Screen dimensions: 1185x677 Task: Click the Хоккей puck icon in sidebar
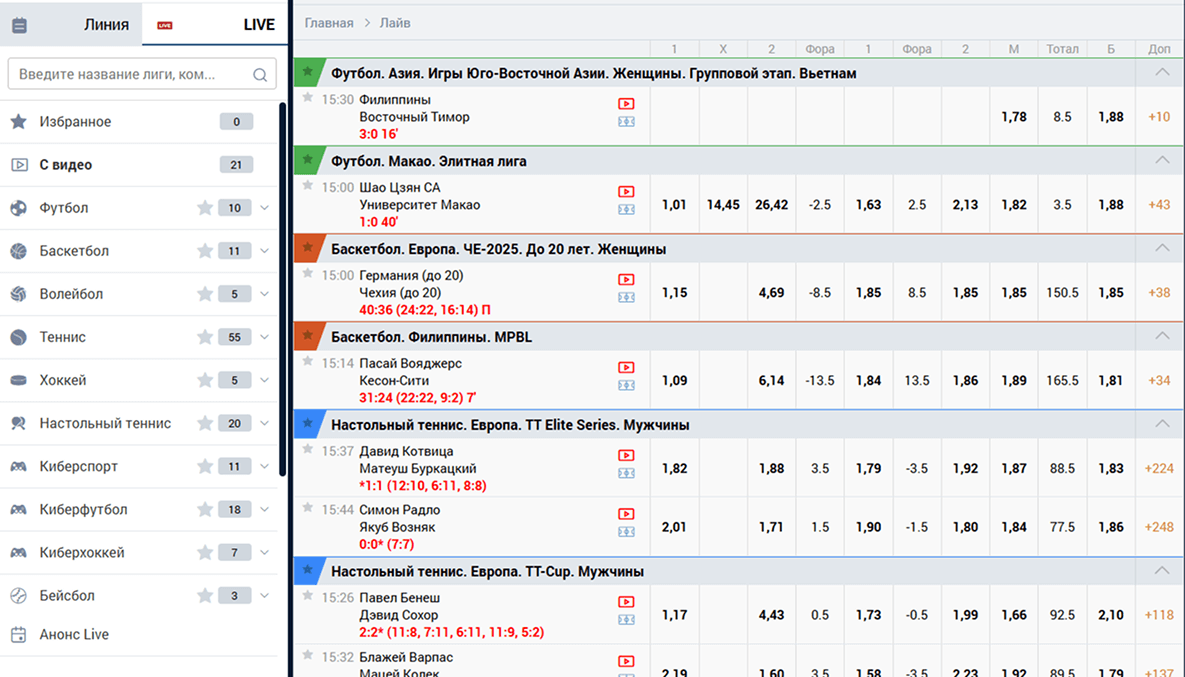(18, 380)
